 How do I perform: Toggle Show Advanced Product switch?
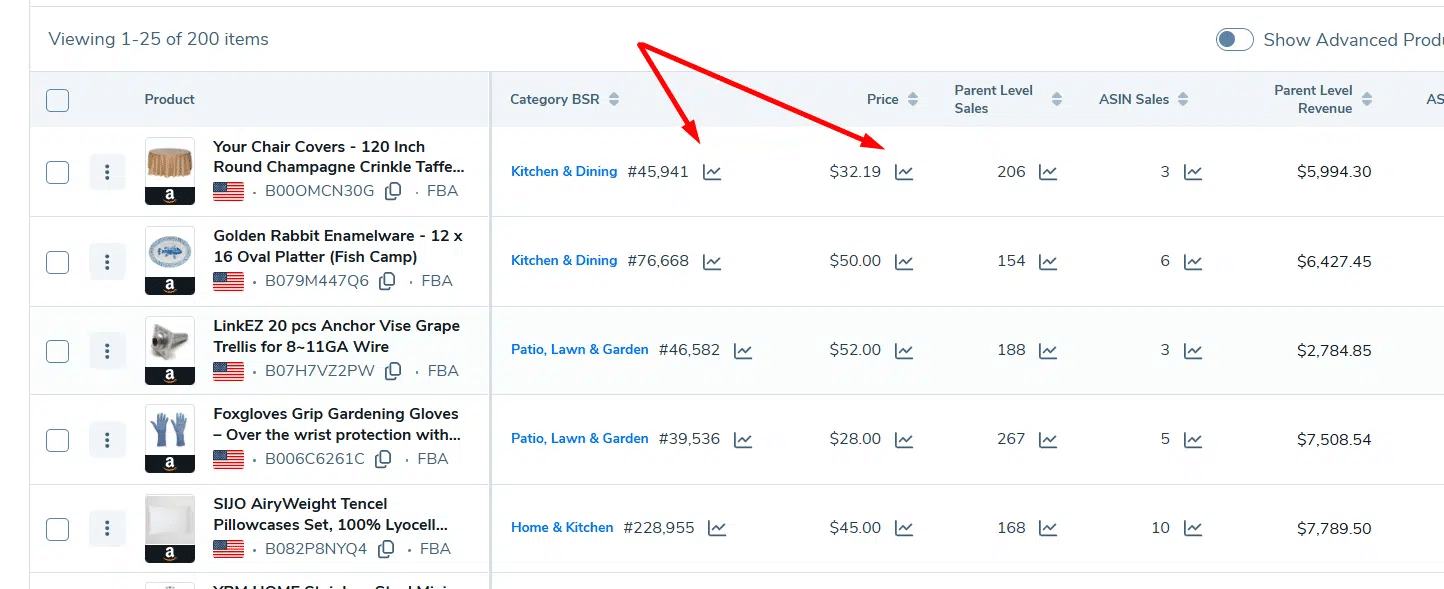coord(1234,40)
